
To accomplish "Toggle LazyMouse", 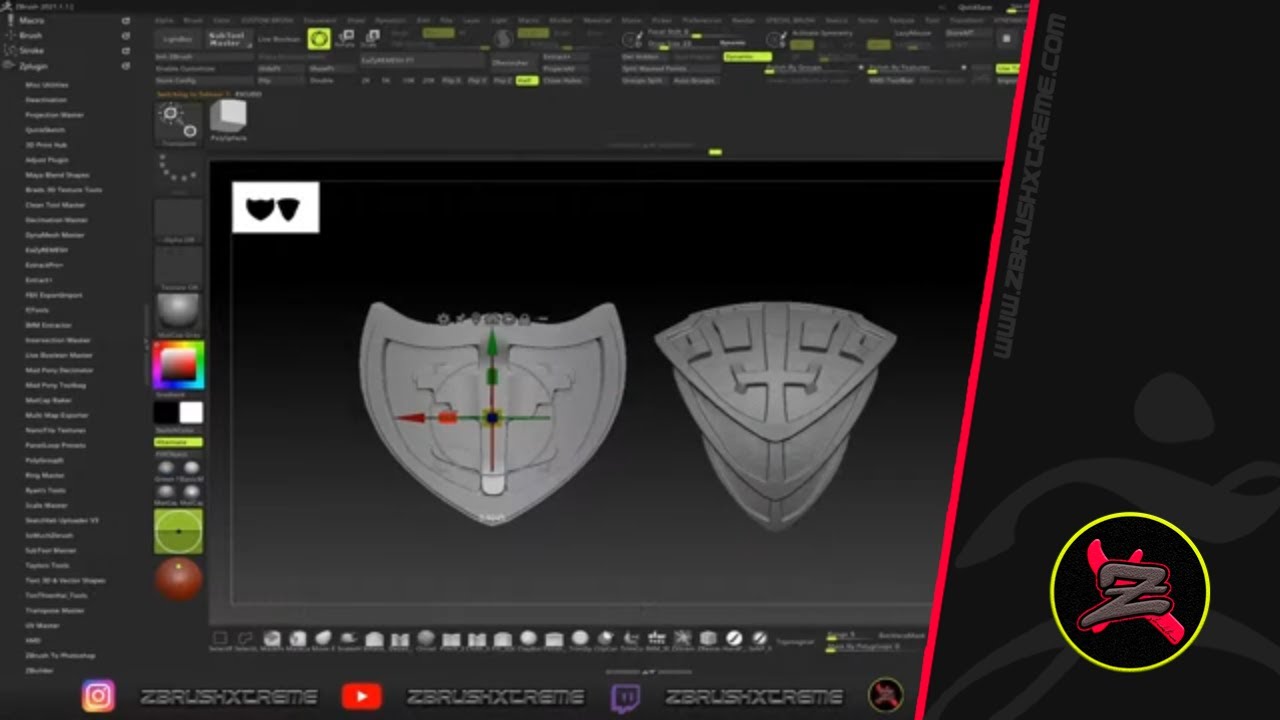I will (x=915, y=33).
